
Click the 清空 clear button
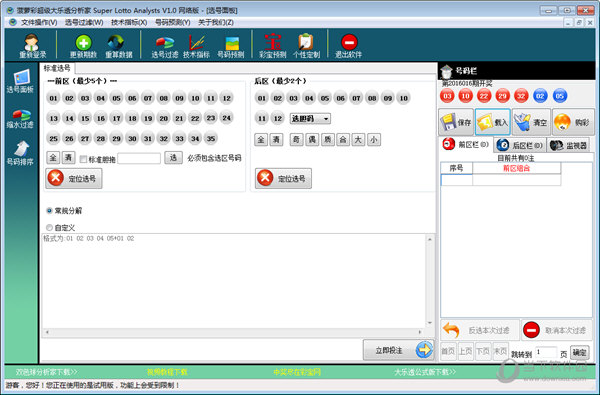click(x=531, y=122)
